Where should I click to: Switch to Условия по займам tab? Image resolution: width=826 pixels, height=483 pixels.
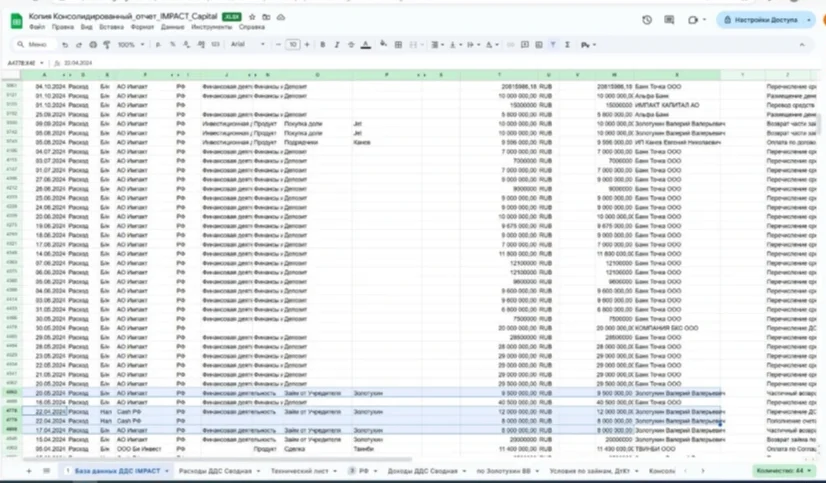coord(594,471)
